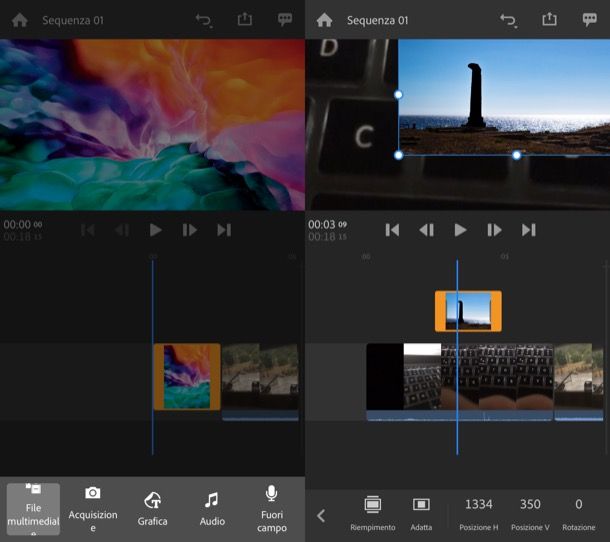Go back with the left chevron arrow

pyautogui.click(x=321, y=516)
